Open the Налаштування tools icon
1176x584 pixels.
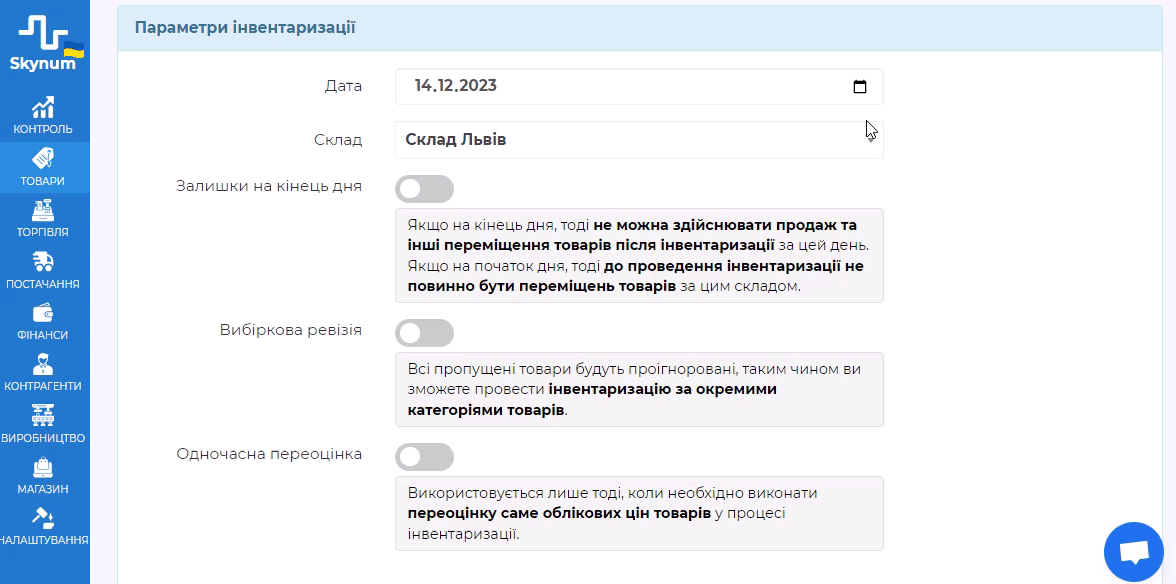(43, 518)
